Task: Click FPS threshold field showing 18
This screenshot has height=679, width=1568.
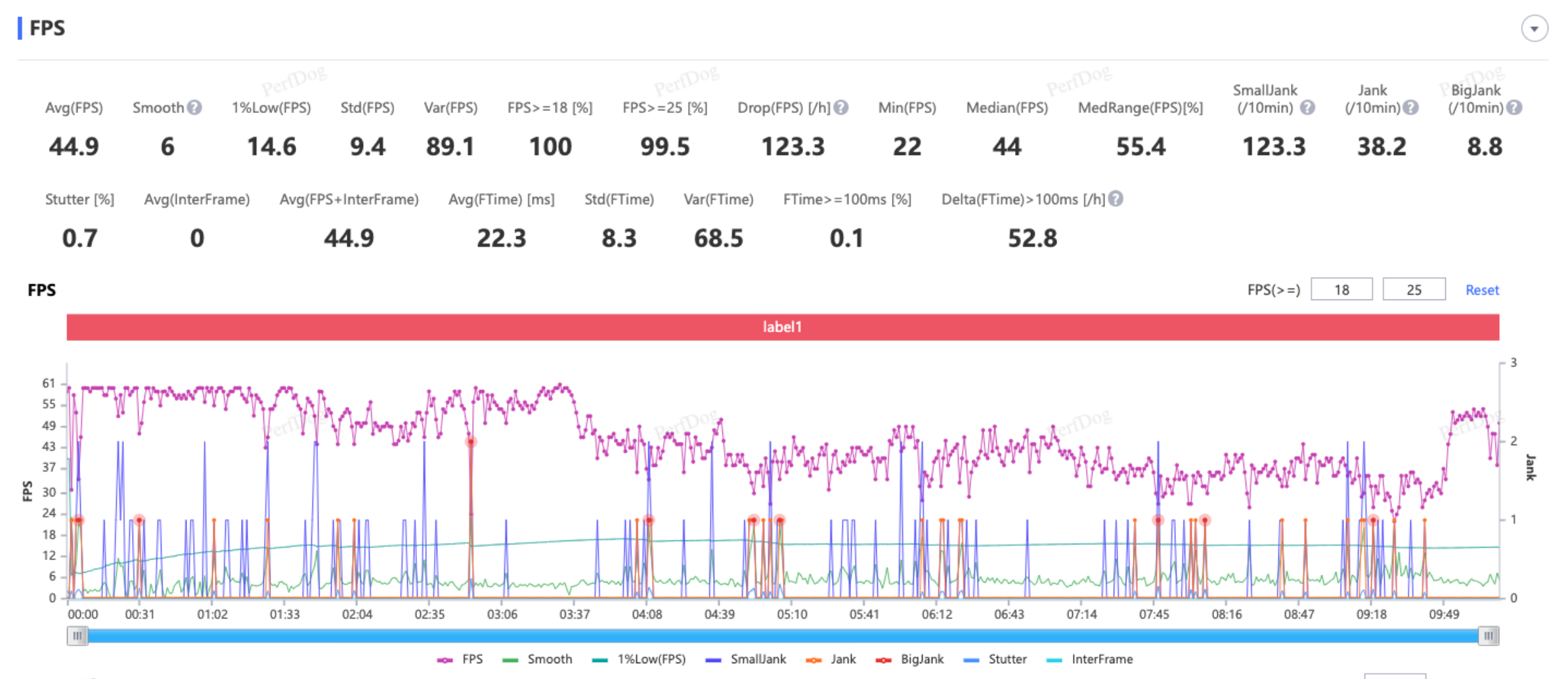Action: (x=1341, y=290)
